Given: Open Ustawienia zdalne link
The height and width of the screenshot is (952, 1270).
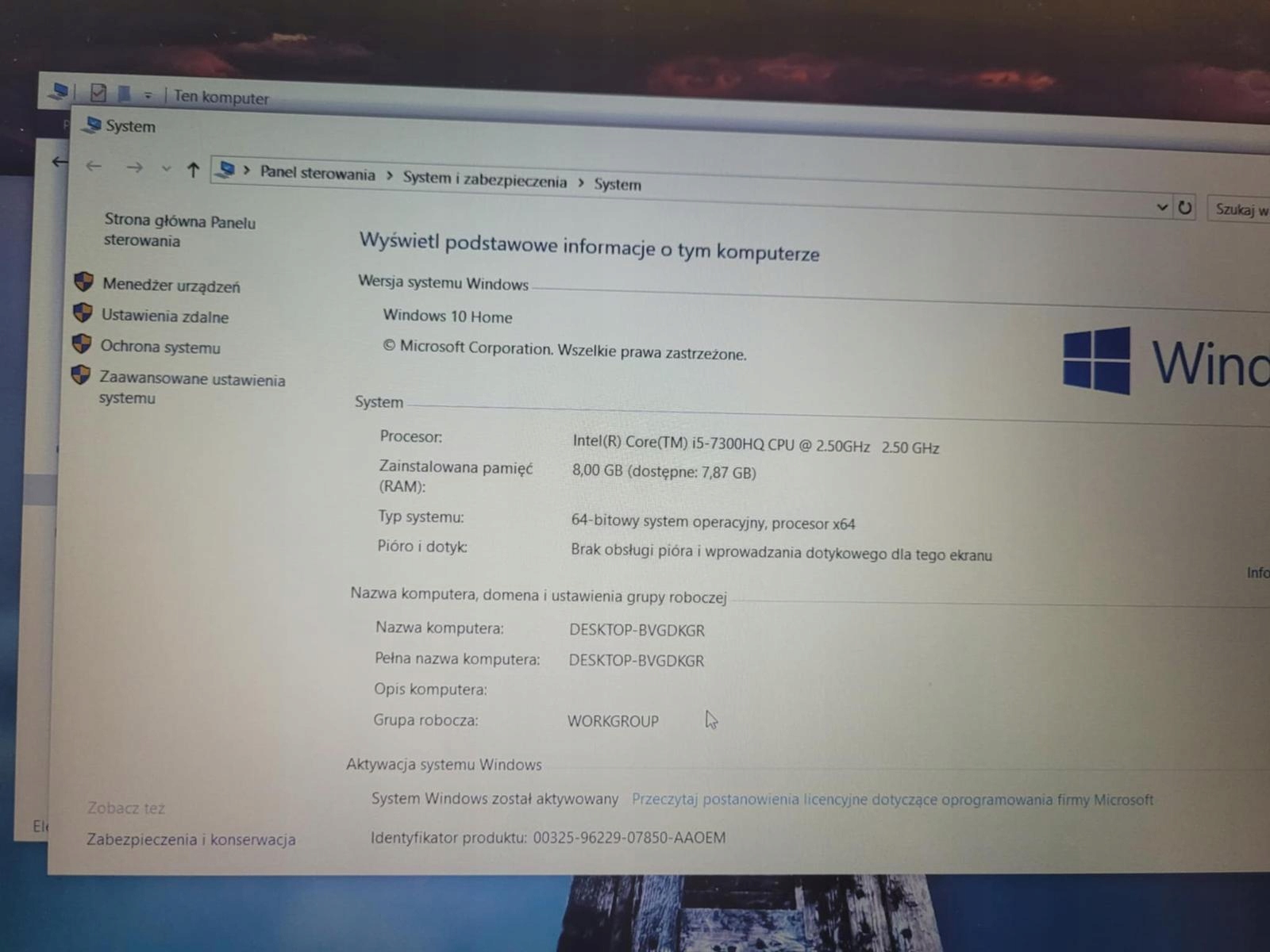Looking at the screenshot, I should tap(164, 316).
